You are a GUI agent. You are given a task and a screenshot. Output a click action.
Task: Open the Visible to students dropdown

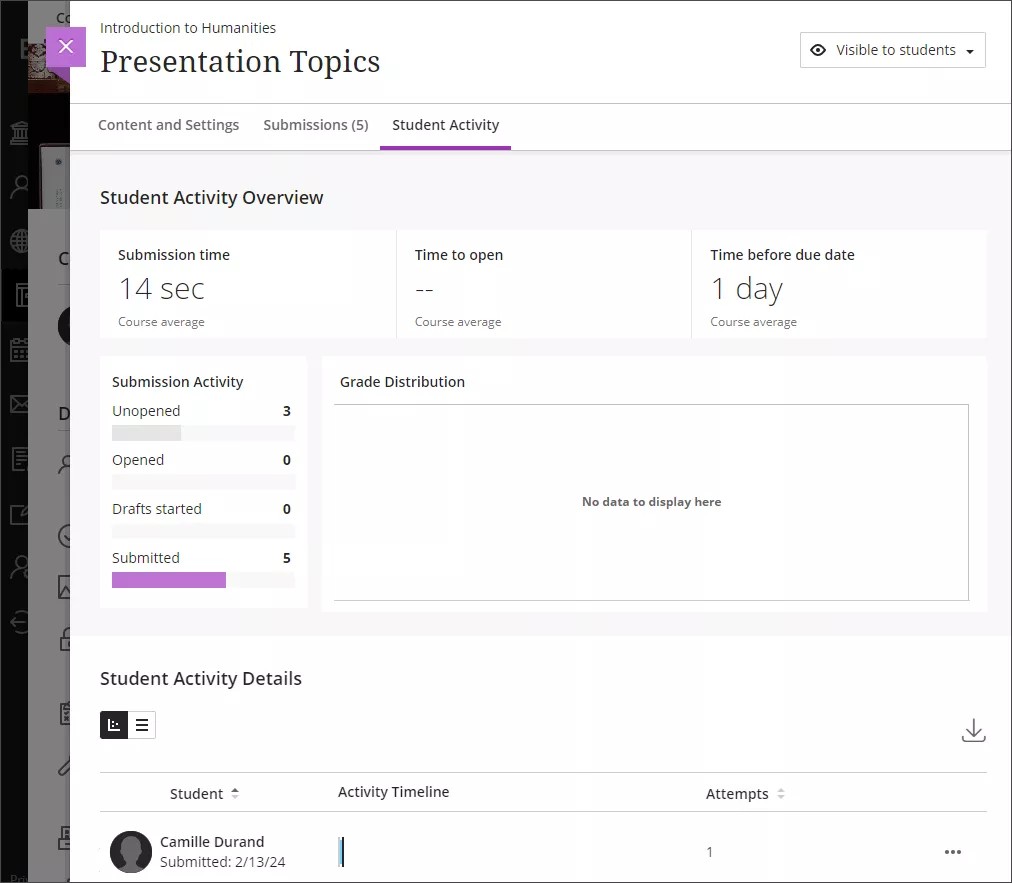[x=892, y=49]
